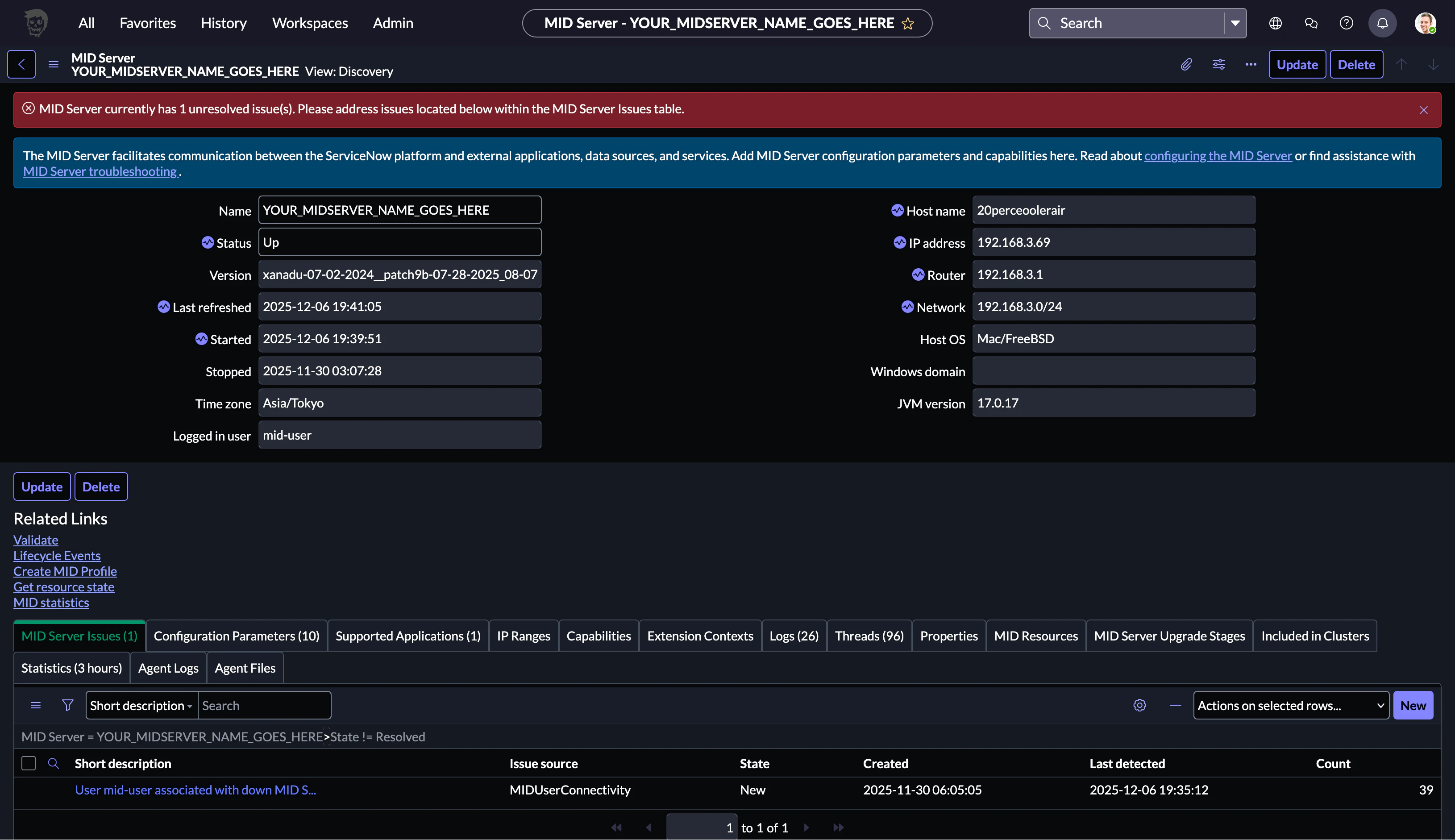Open the Logs (26) tab

pos(794,636)
